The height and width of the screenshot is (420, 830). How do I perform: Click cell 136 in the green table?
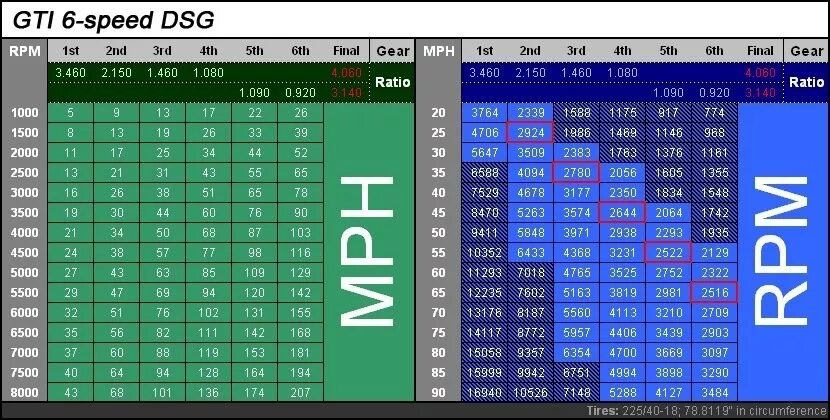pos(209,393)
